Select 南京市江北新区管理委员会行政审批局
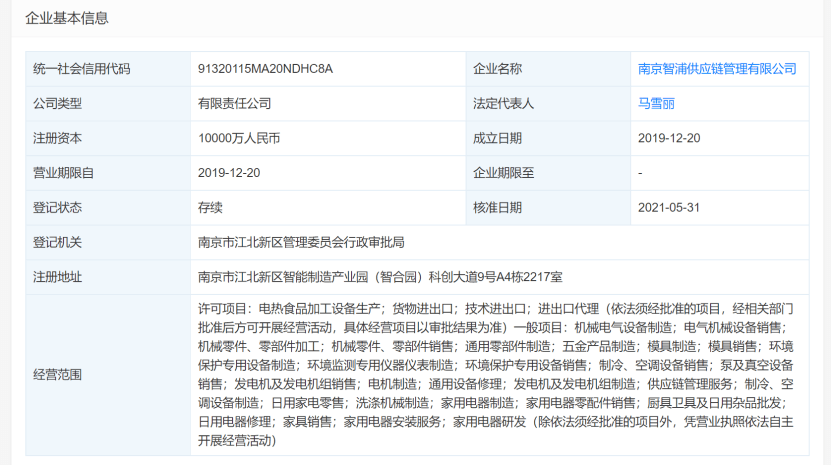The height and width of the screenshot is (465, 831). tap(301, 242)
